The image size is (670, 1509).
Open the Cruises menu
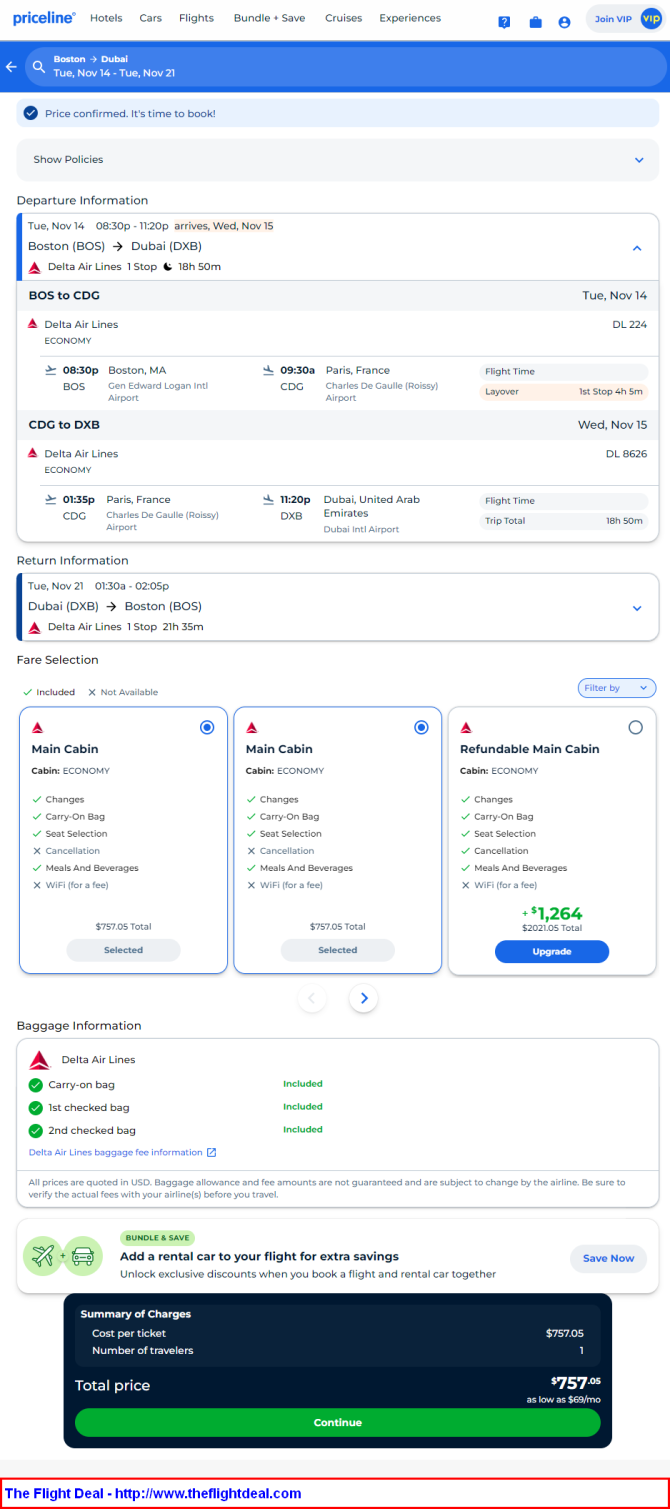pyautogui.click(x=343, y=18)
